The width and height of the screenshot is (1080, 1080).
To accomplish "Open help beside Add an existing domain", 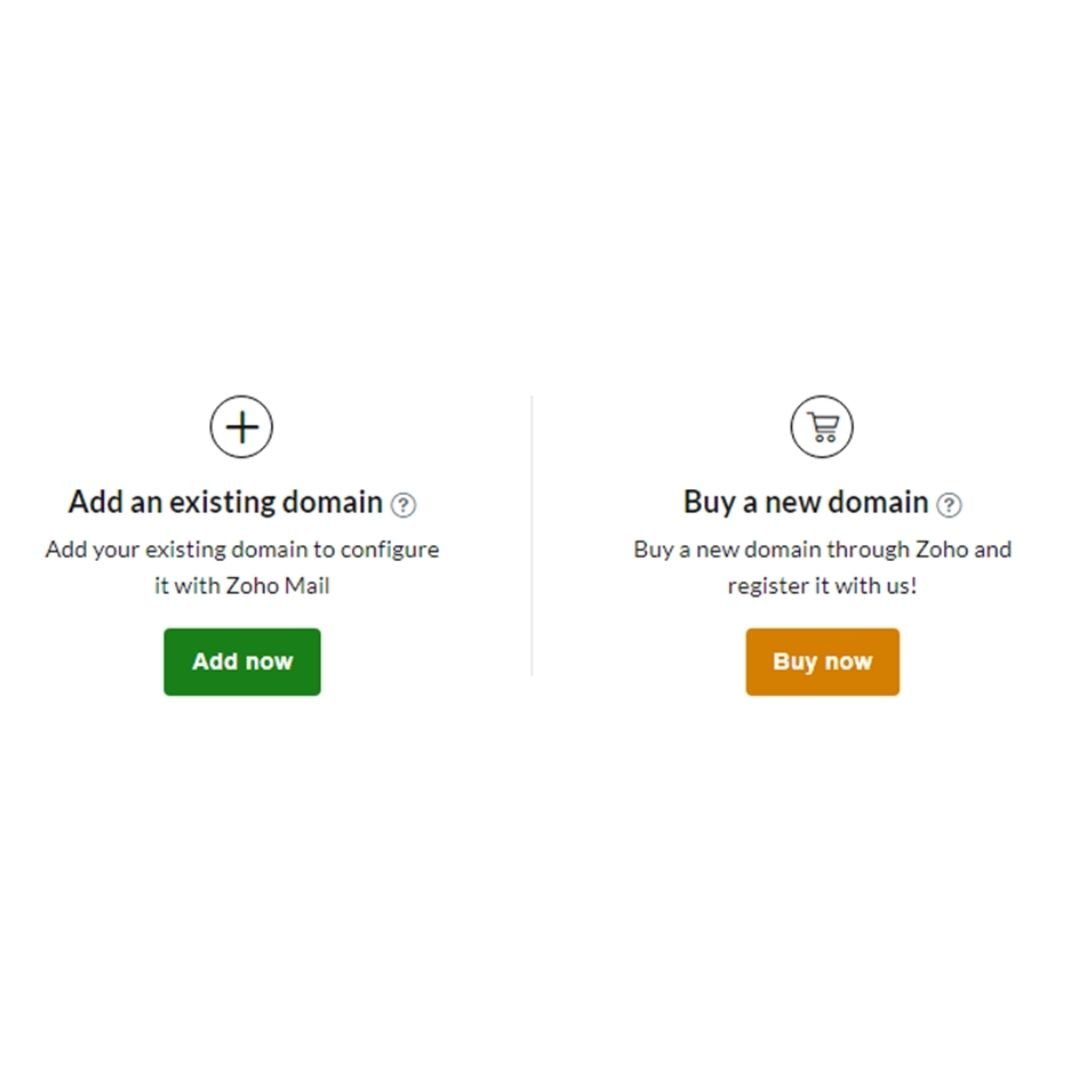I will pyautogui.click(x=403, y=505).
